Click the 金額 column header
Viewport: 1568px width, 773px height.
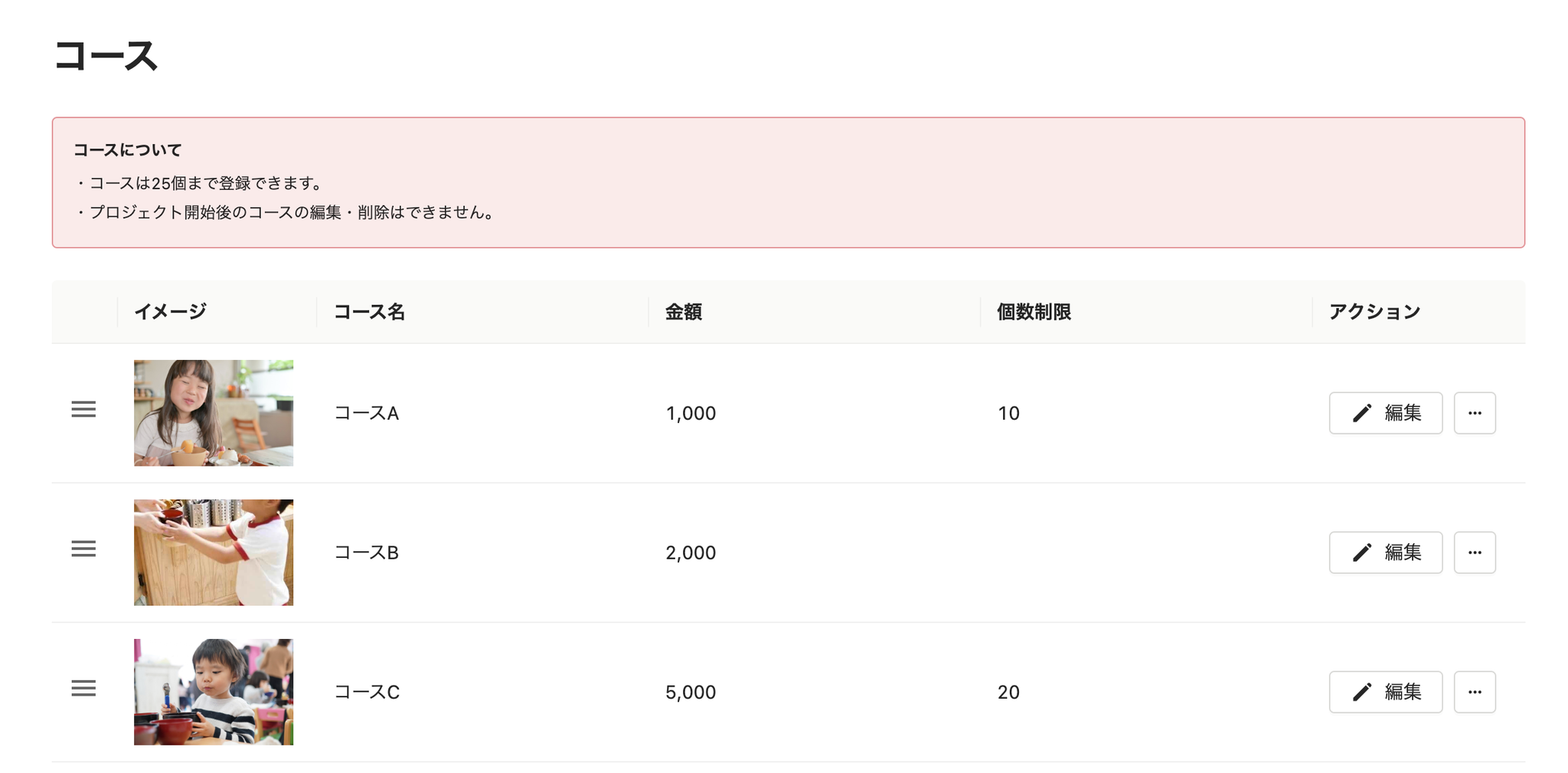click(x=684, y=312)
